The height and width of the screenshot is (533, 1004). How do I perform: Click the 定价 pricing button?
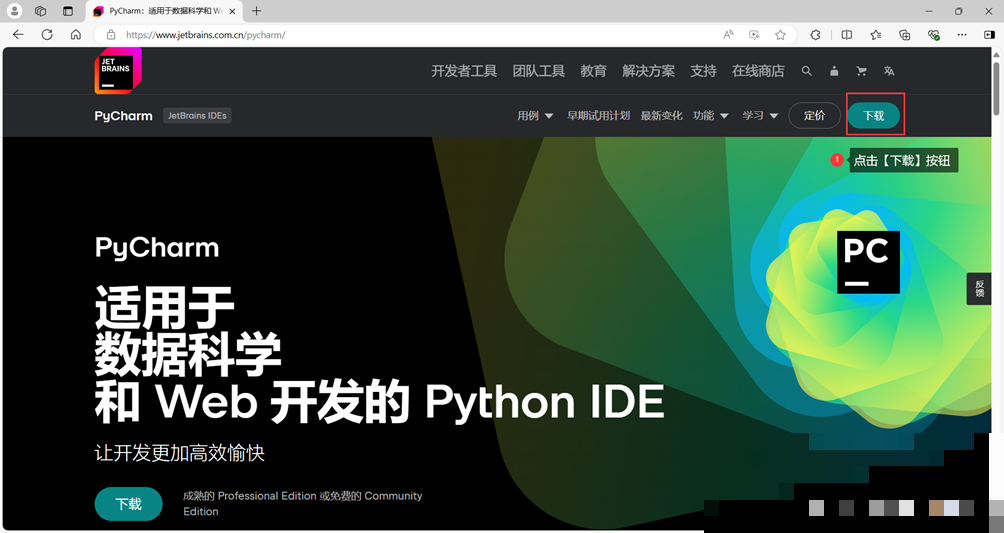(814, 115)
